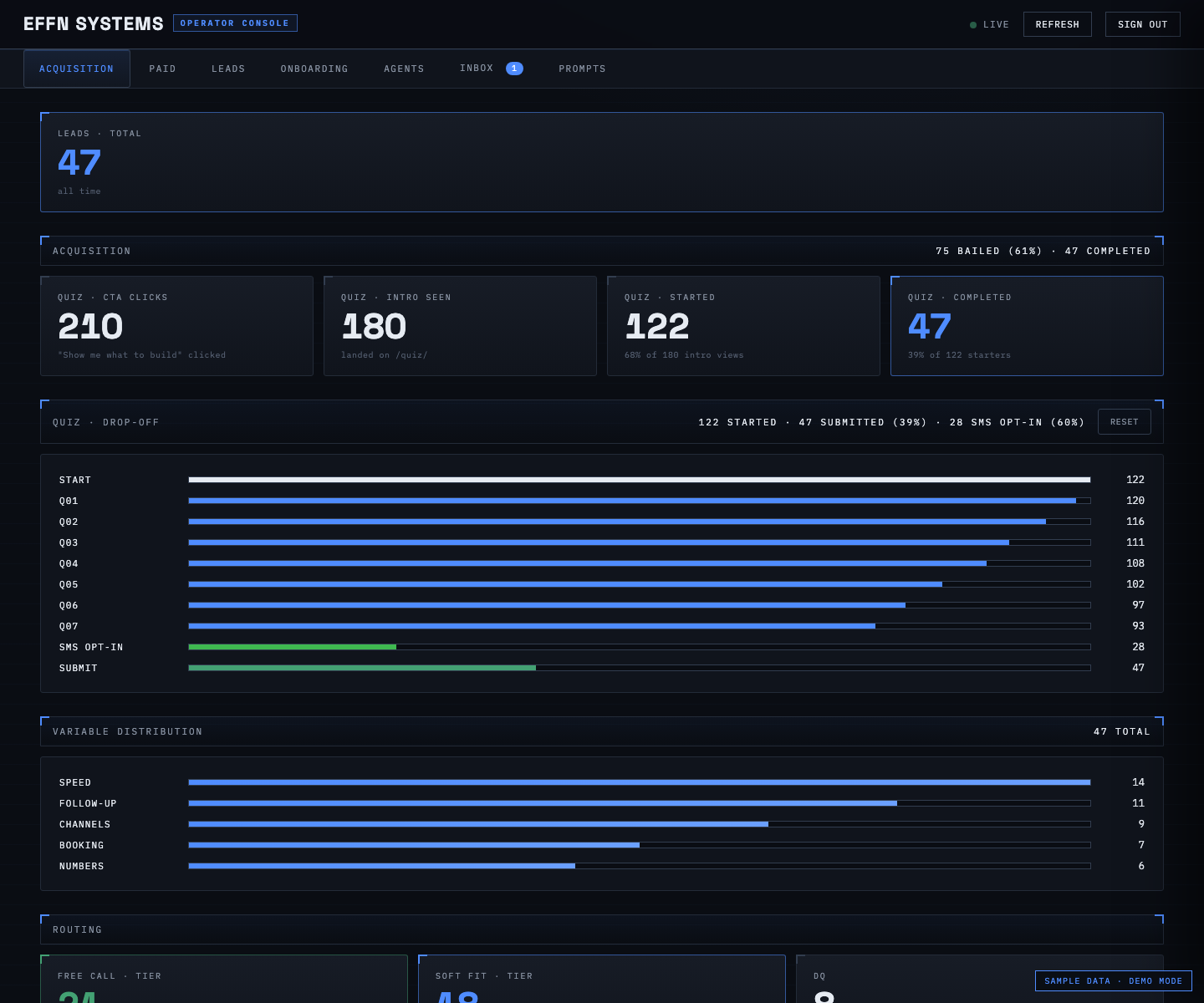Click the Refresh button
This screenshot has width=1204, height=1003.
[1058, 24]
